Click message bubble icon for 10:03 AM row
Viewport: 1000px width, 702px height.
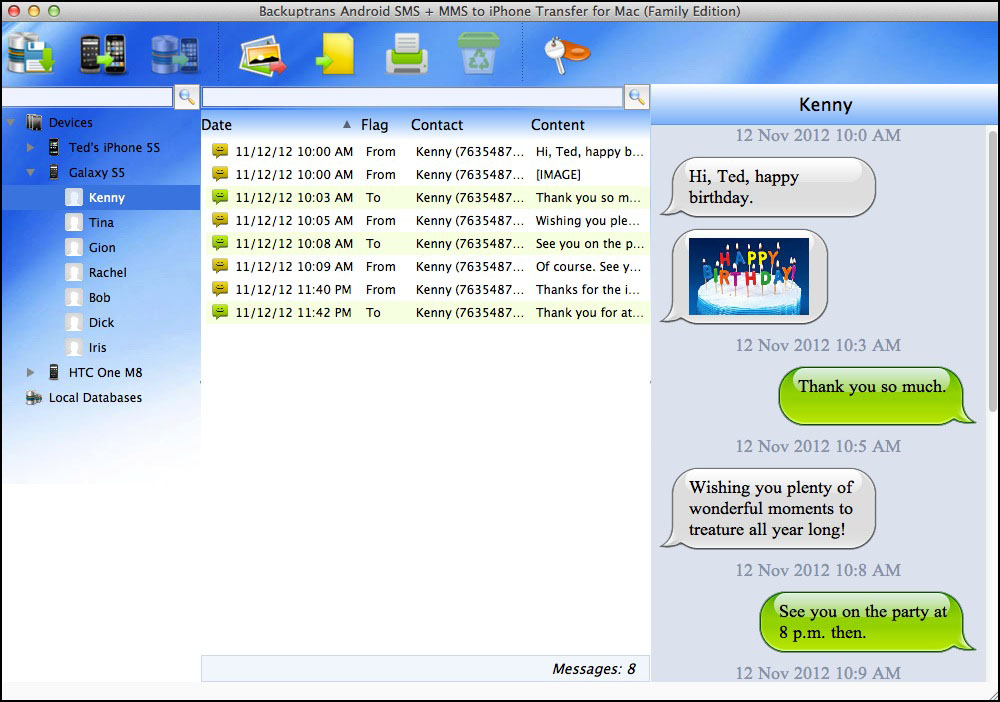click(x=220, y=197)
